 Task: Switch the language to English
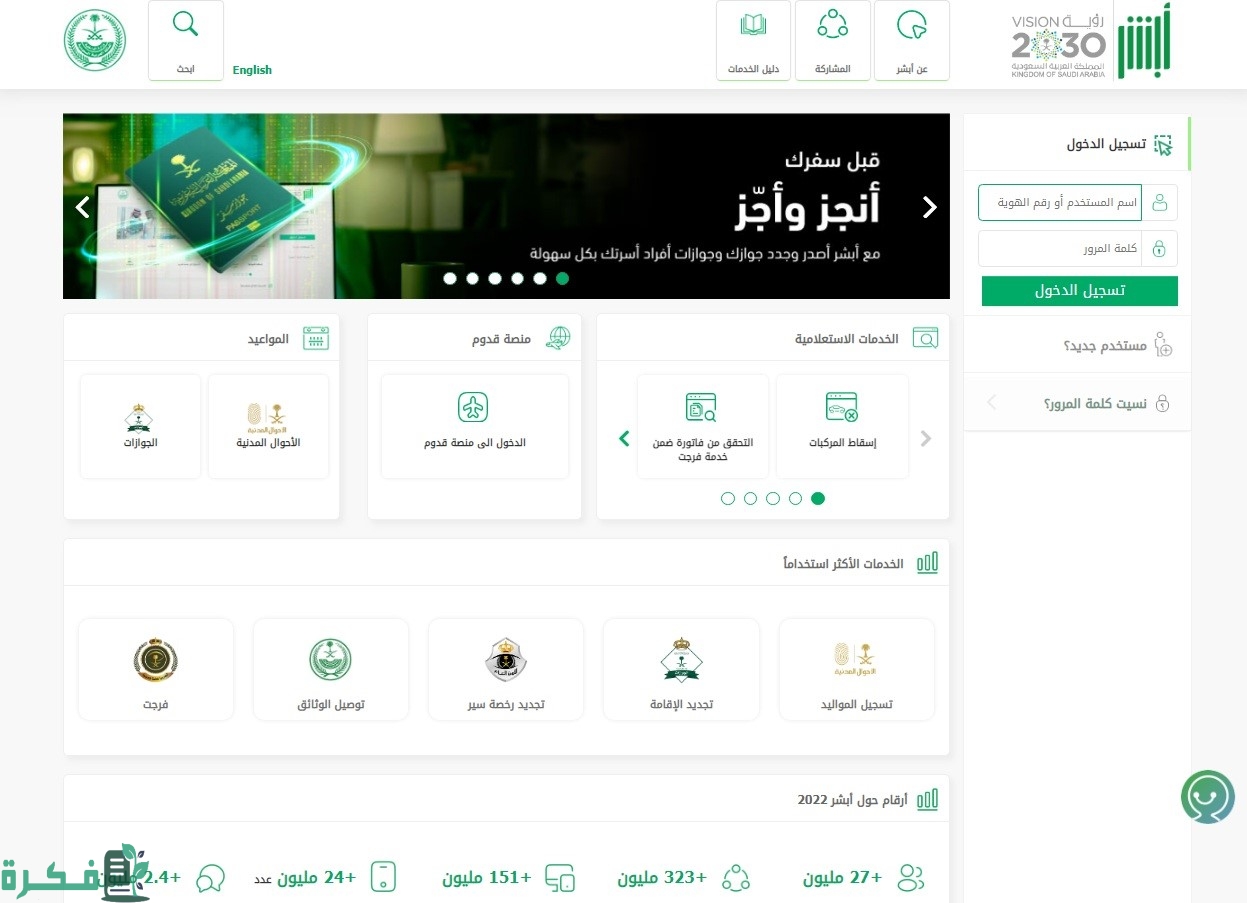[252, 70]
